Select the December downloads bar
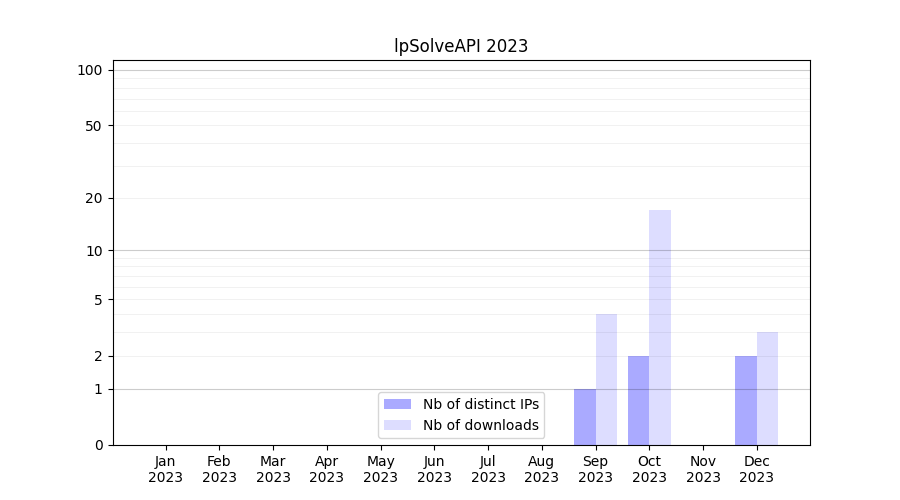The height and width of the screenshot is (500, 900). 767,388
